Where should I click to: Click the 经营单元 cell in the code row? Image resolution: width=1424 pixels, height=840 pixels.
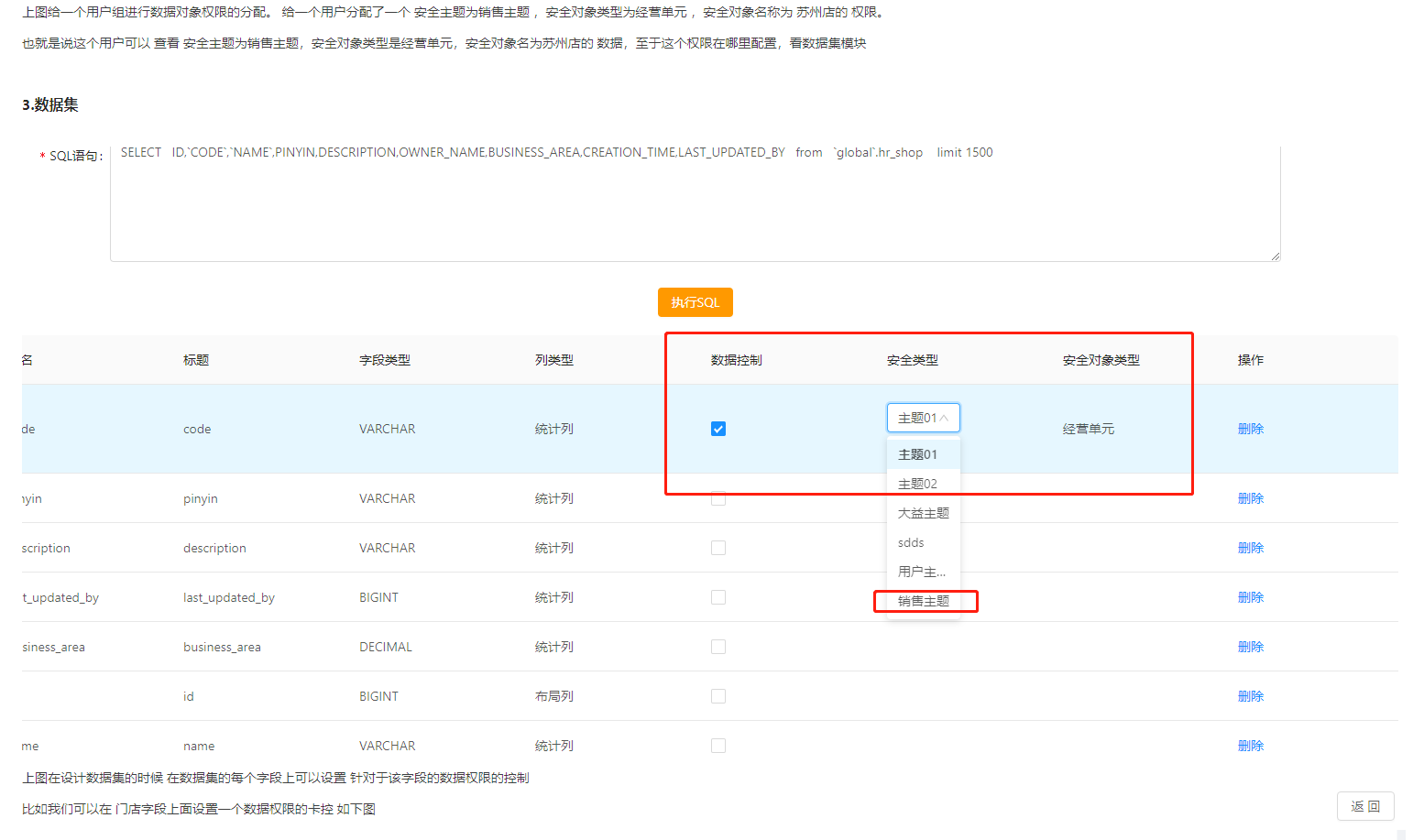[1089, 429]
